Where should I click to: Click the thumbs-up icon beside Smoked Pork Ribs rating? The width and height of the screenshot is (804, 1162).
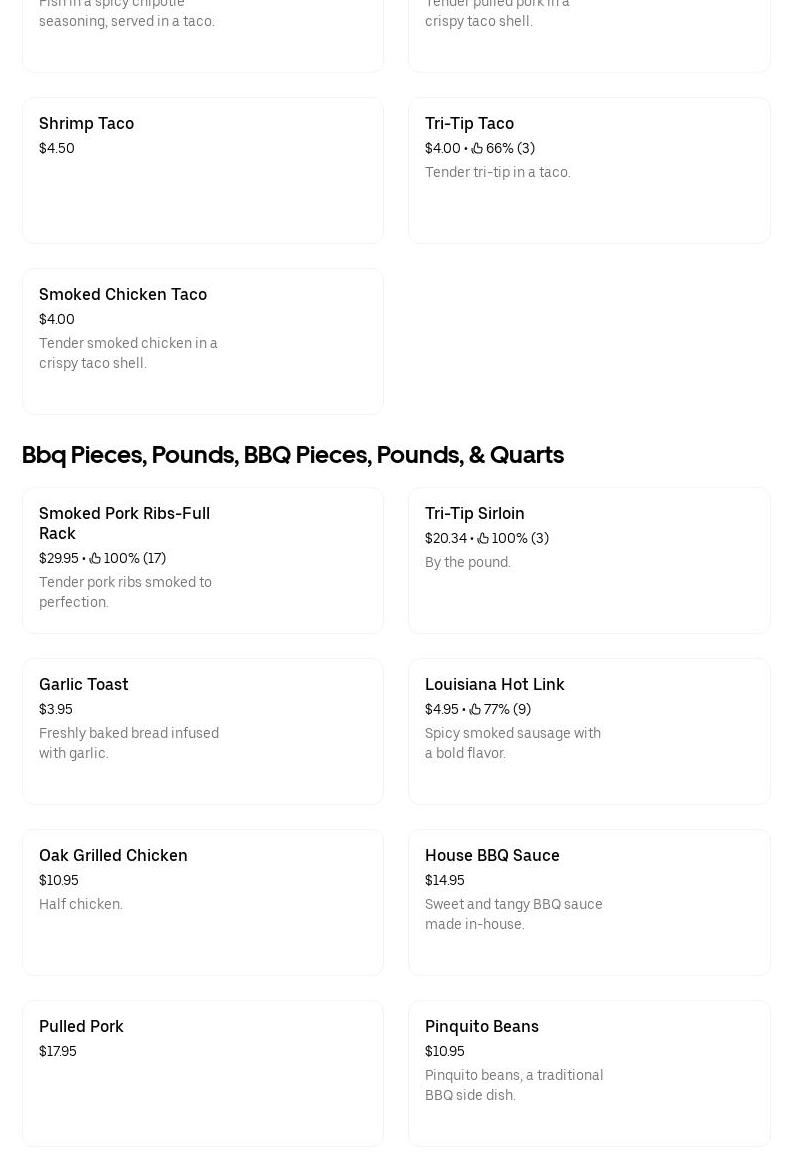pos(95,558)
